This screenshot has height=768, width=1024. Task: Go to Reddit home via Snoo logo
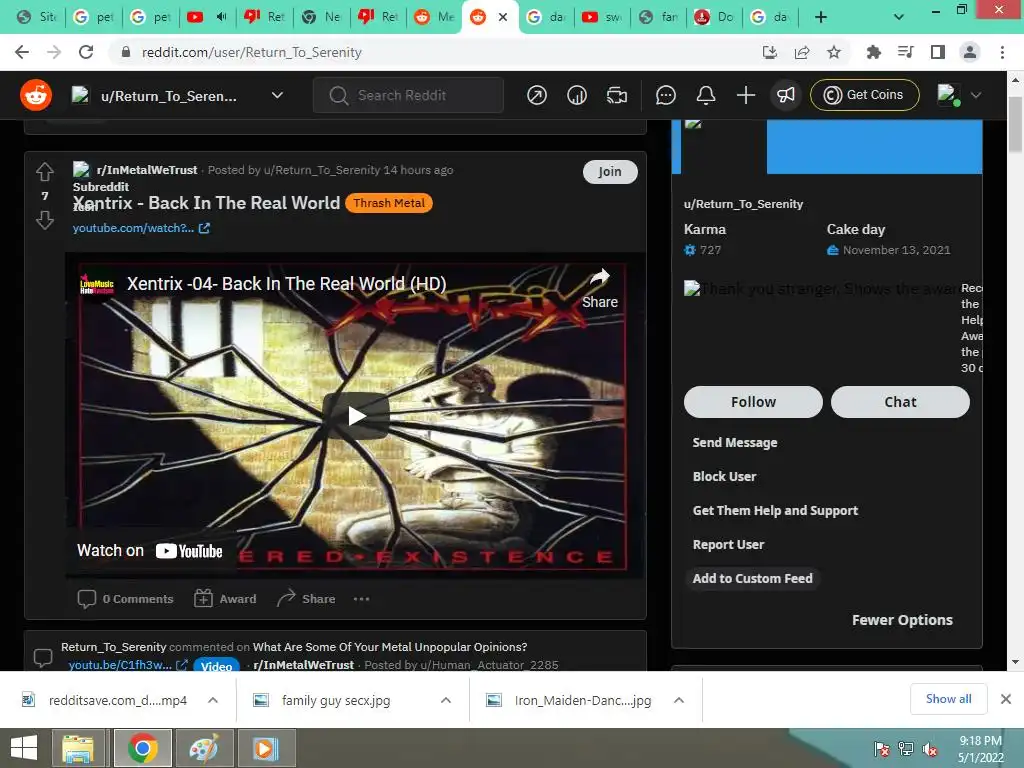[x=36, y=95]
